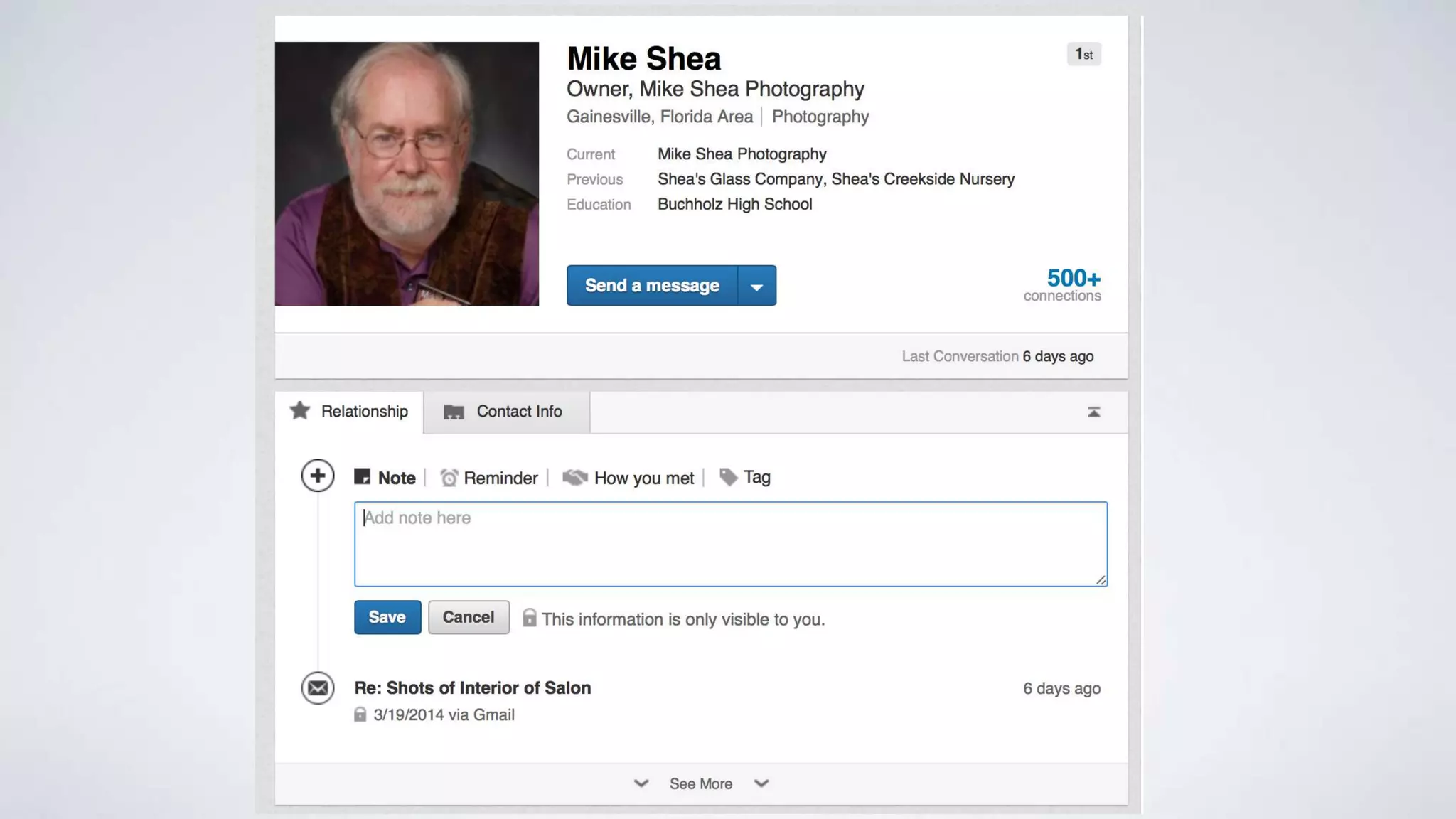Click the envelope icon beside Salon email
The image size is (1456, 819).
tap(317, 687)
